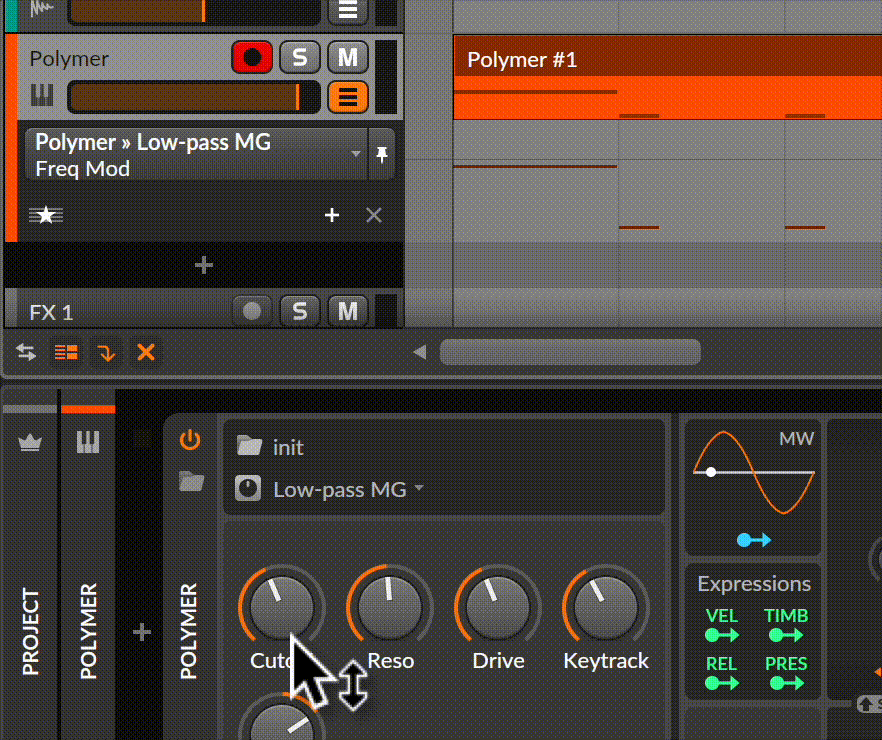Mute the FX 1 track

click(348, 311)
